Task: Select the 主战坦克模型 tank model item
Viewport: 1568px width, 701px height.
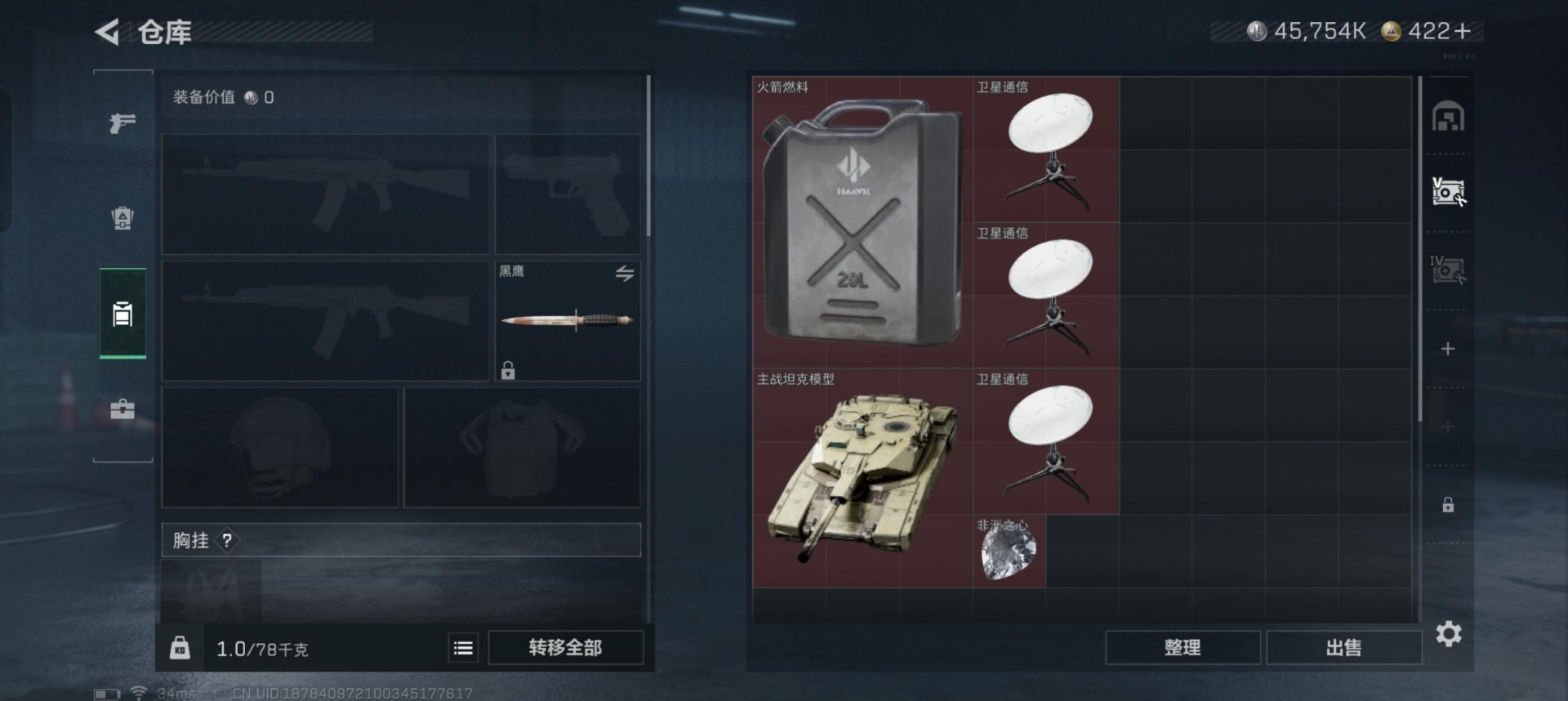Action: 862,478
